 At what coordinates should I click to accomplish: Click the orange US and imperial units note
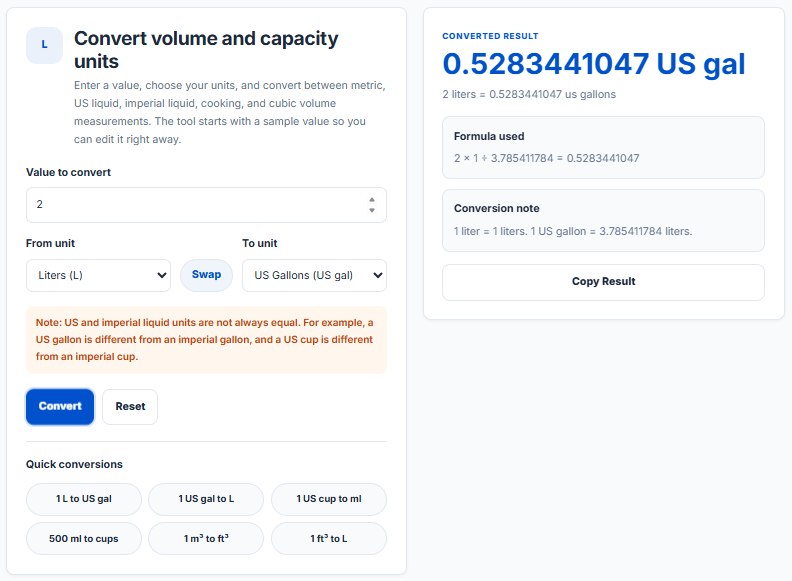click(206, 340)
